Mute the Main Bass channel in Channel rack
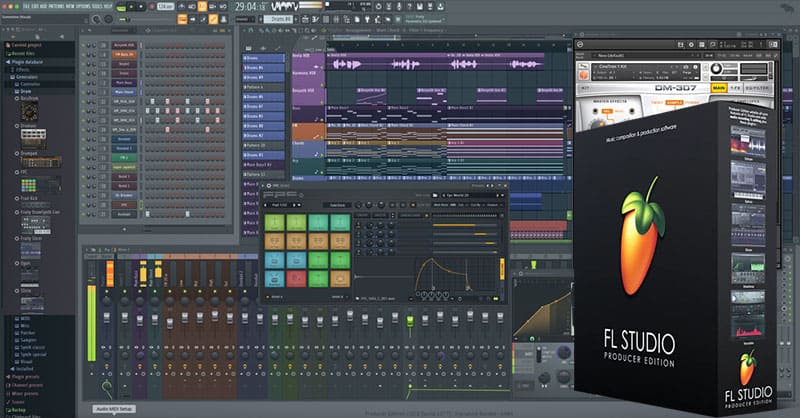The image size is (800, 418). coord(83,83)
